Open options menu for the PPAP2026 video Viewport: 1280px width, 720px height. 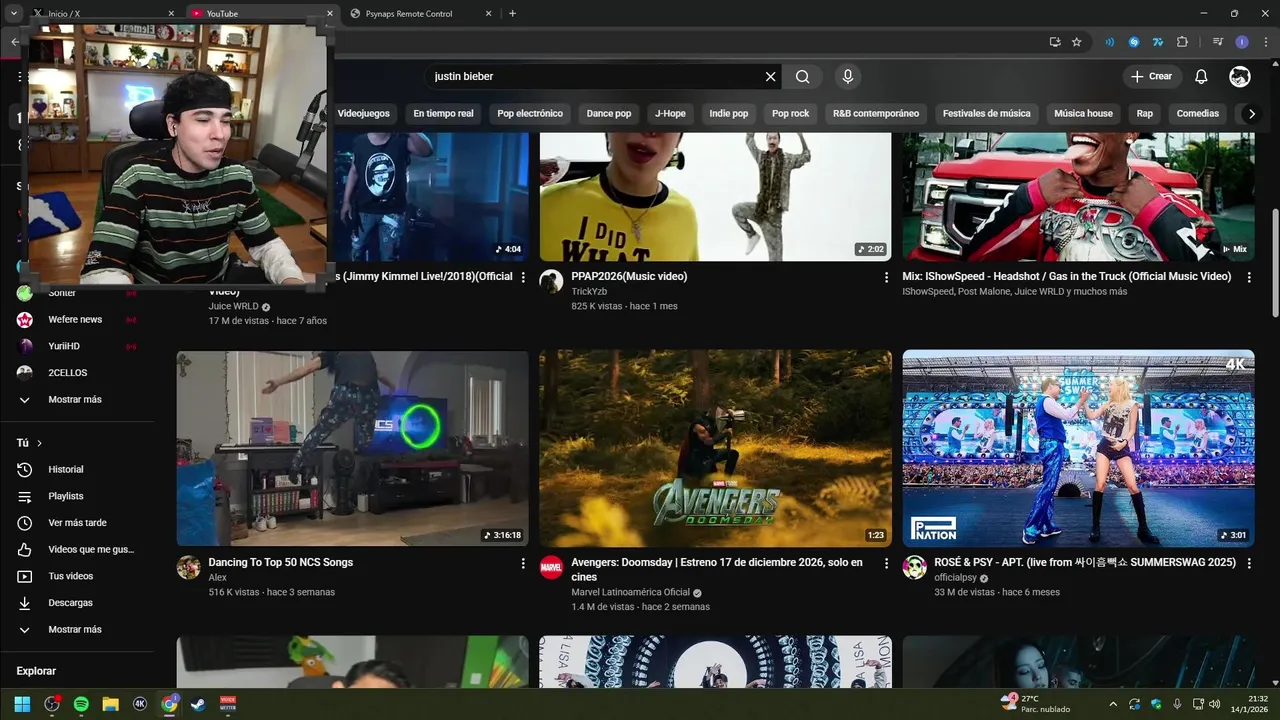[x=886, y=277]
